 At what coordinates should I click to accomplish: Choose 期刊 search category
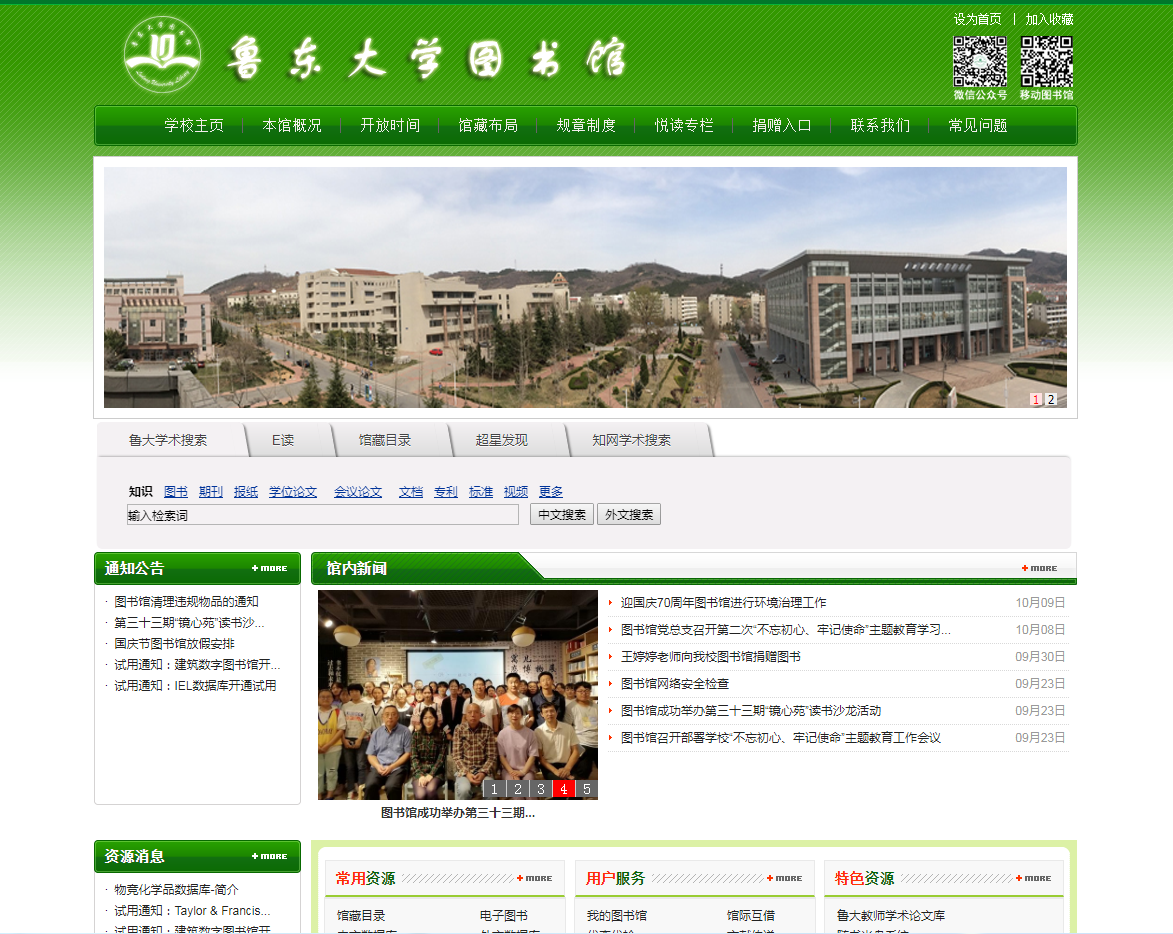coord(211,492)
